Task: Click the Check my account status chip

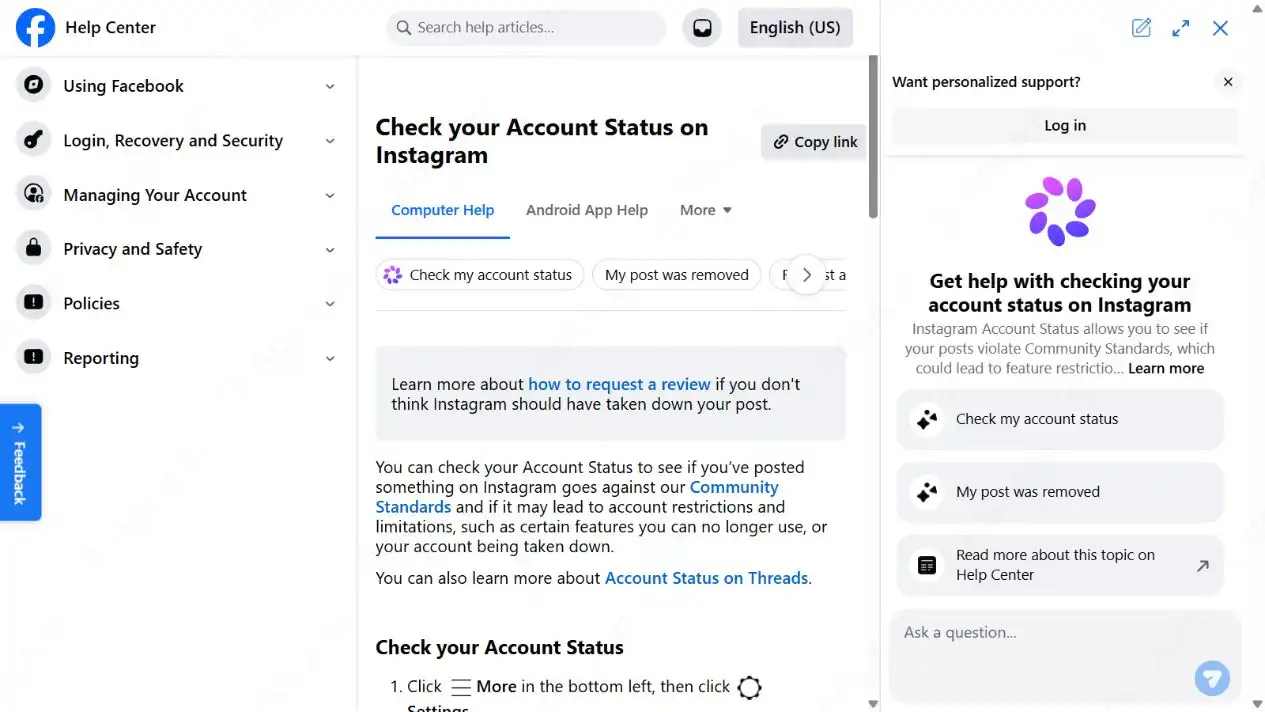Action: (479, 275)
